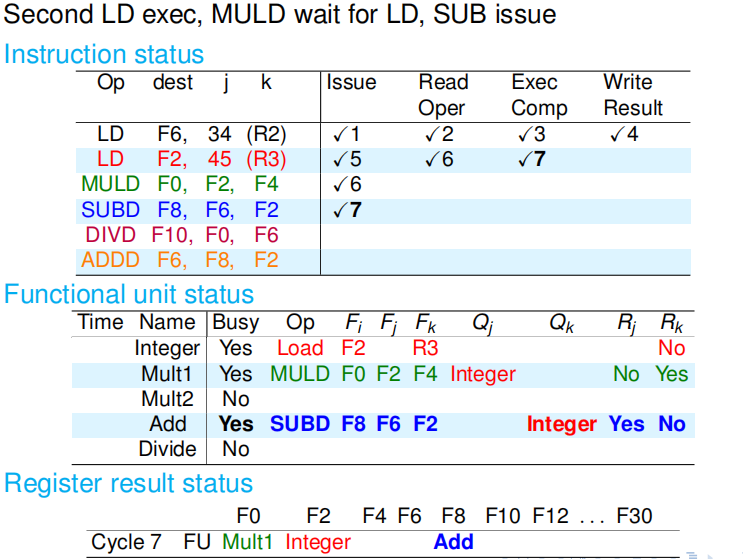The image size is (743, 559).
Task: Click the bold checkmark 7 in Issue column
Action: tap(348, 210)
